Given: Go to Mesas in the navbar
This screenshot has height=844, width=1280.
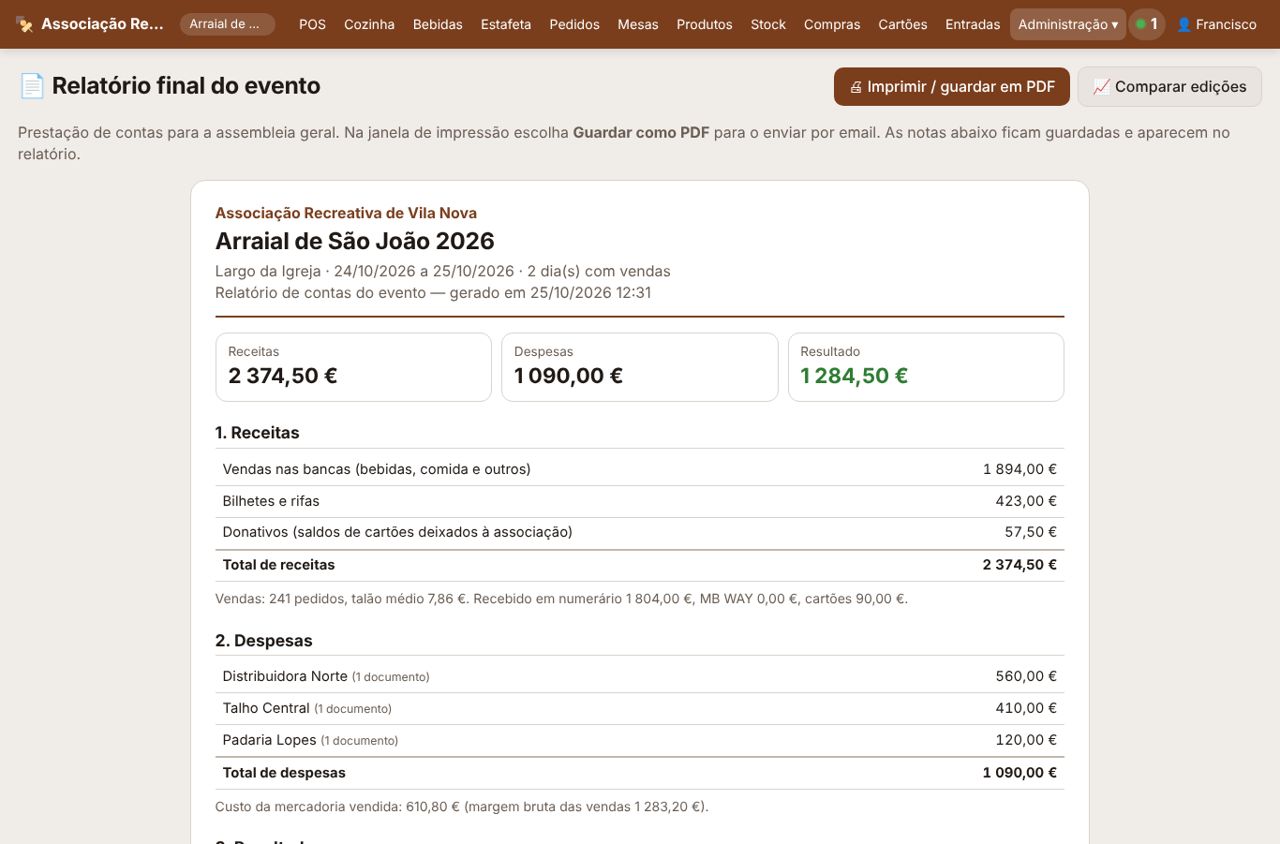Looking at the screenshot, I should (x=638, y=24).
